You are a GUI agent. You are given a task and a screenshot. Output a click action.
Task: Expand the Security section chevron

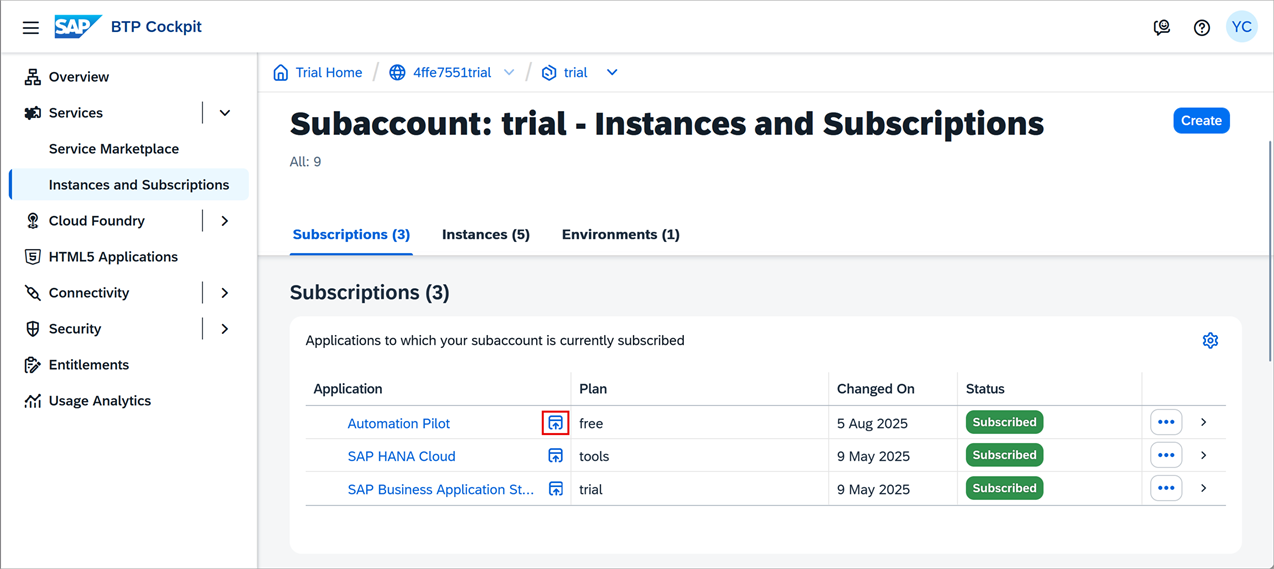[225, 329]
